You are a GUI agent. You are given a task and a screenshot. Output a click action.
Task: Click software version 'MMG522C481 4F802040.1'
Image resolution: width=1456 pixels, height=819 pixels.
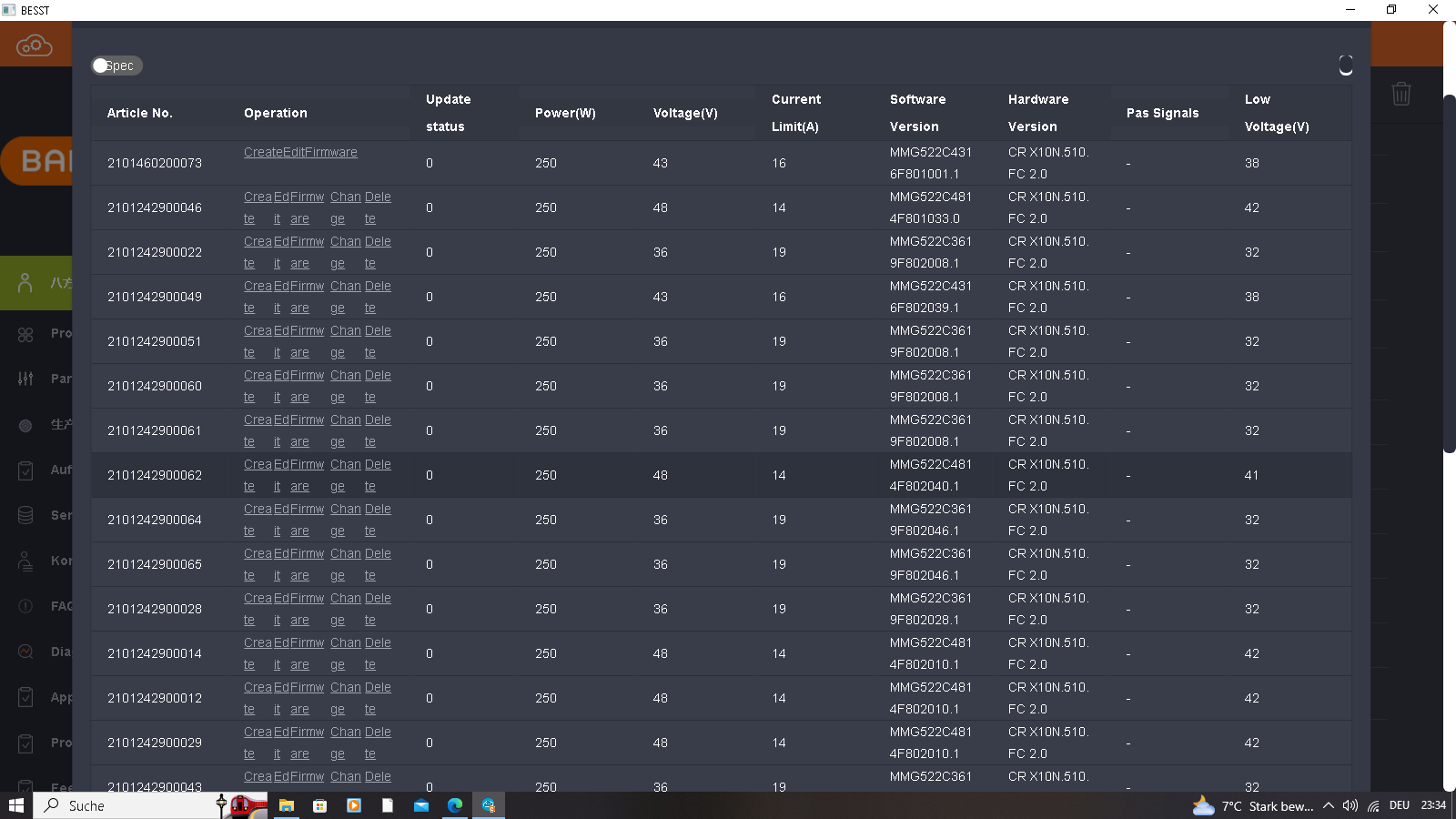931,475
